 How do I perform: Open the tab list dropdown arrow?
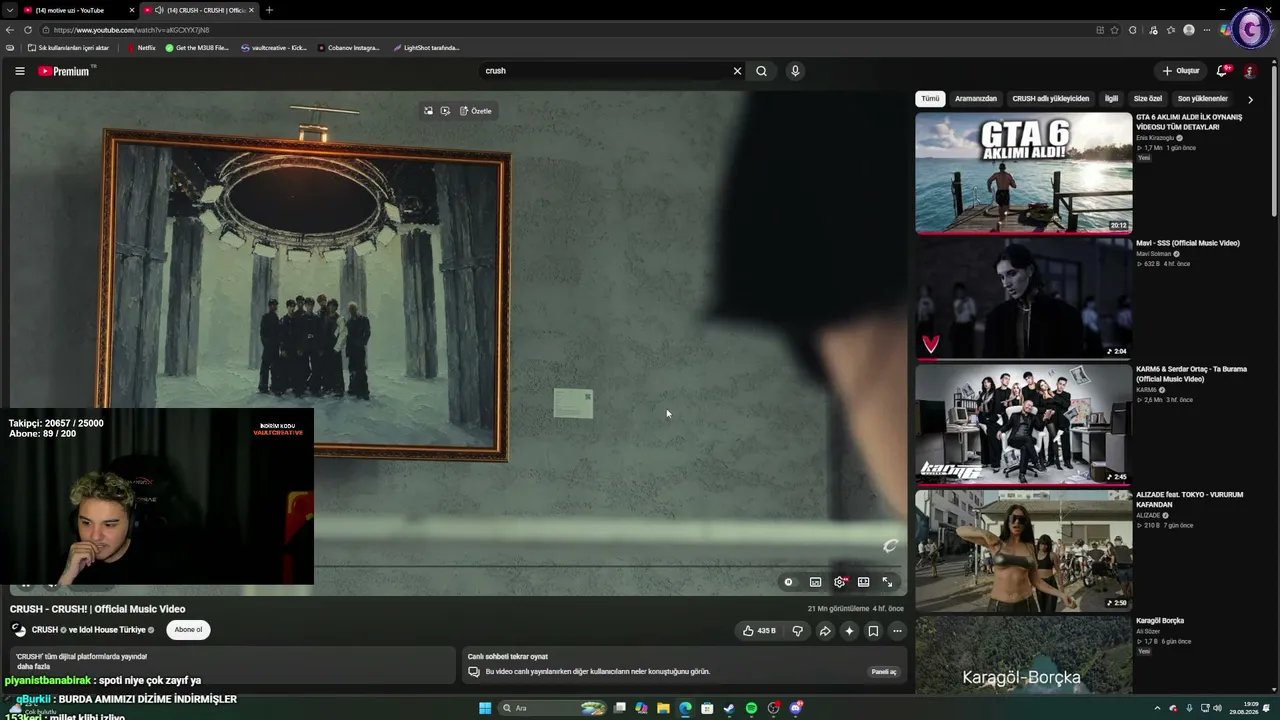point(9,10)
